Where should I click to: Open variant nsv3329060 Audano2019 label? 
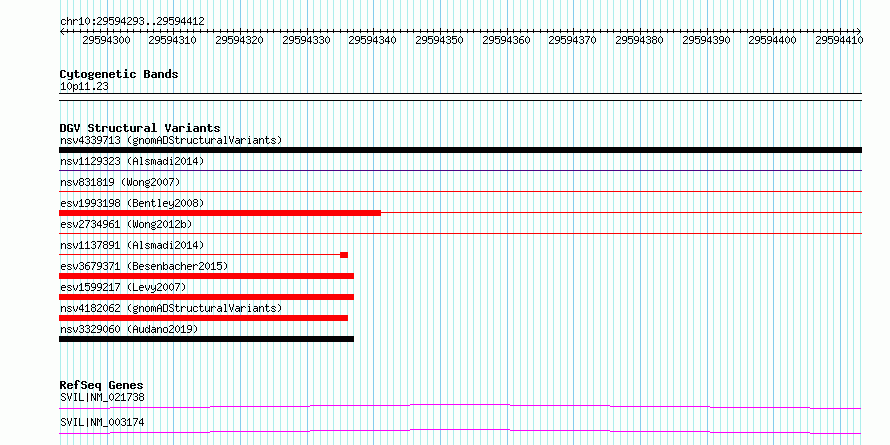pyautogui.click(x=129, y=329)
